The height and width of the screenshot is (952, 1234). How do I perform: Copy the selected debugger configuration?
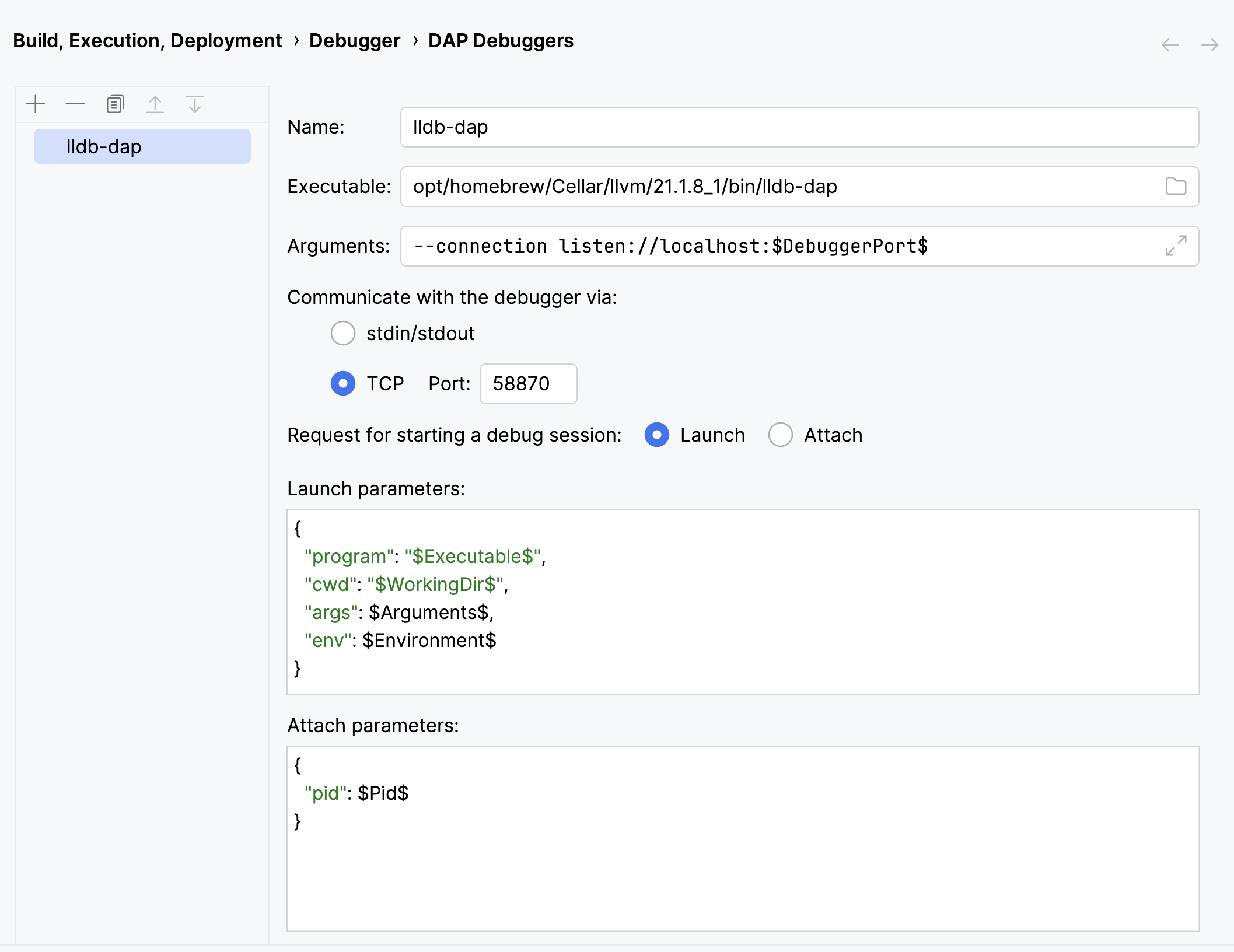(115, 104)
